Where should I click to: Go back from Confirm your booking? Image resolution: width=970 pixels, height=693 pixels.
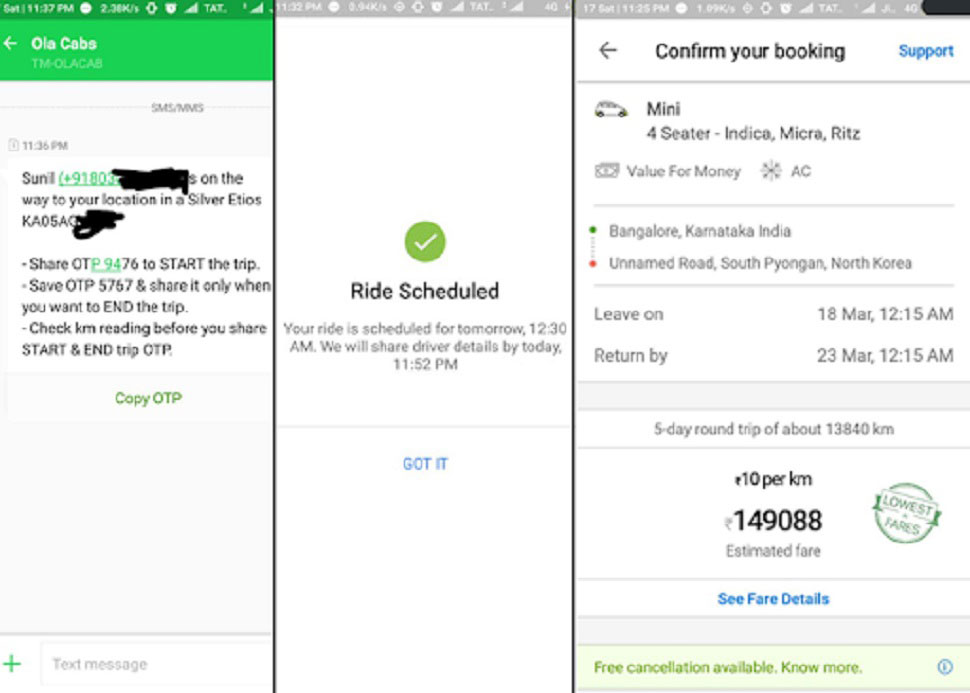[x=607, y=51]
